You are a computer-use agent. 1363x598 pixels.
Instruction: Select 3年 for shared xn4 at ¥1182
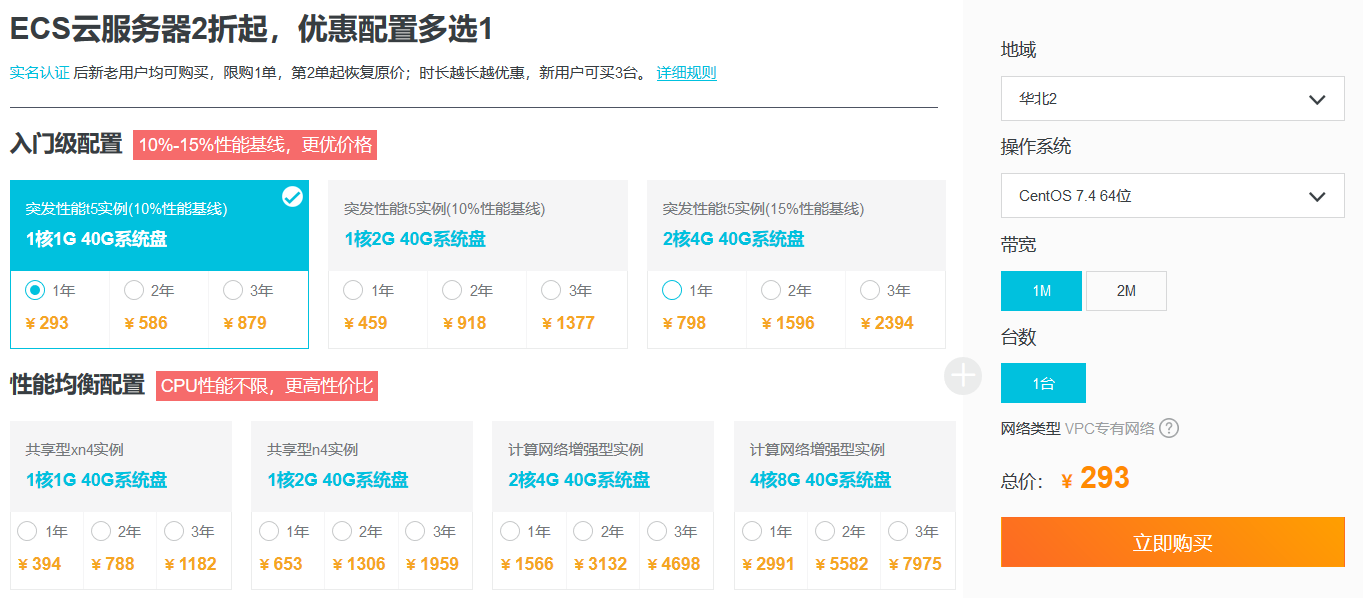174,531
